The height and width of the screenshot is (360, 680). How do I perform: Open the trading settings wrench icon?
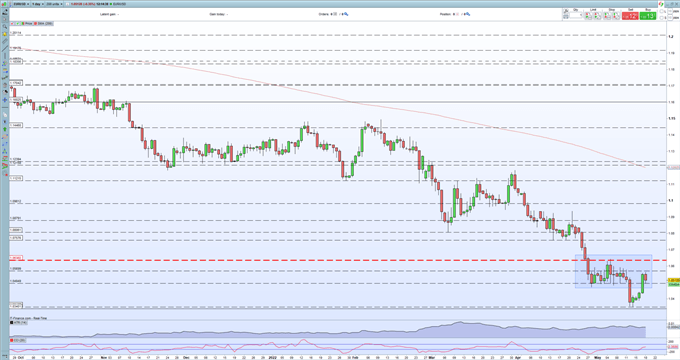[x=565, y=11]
